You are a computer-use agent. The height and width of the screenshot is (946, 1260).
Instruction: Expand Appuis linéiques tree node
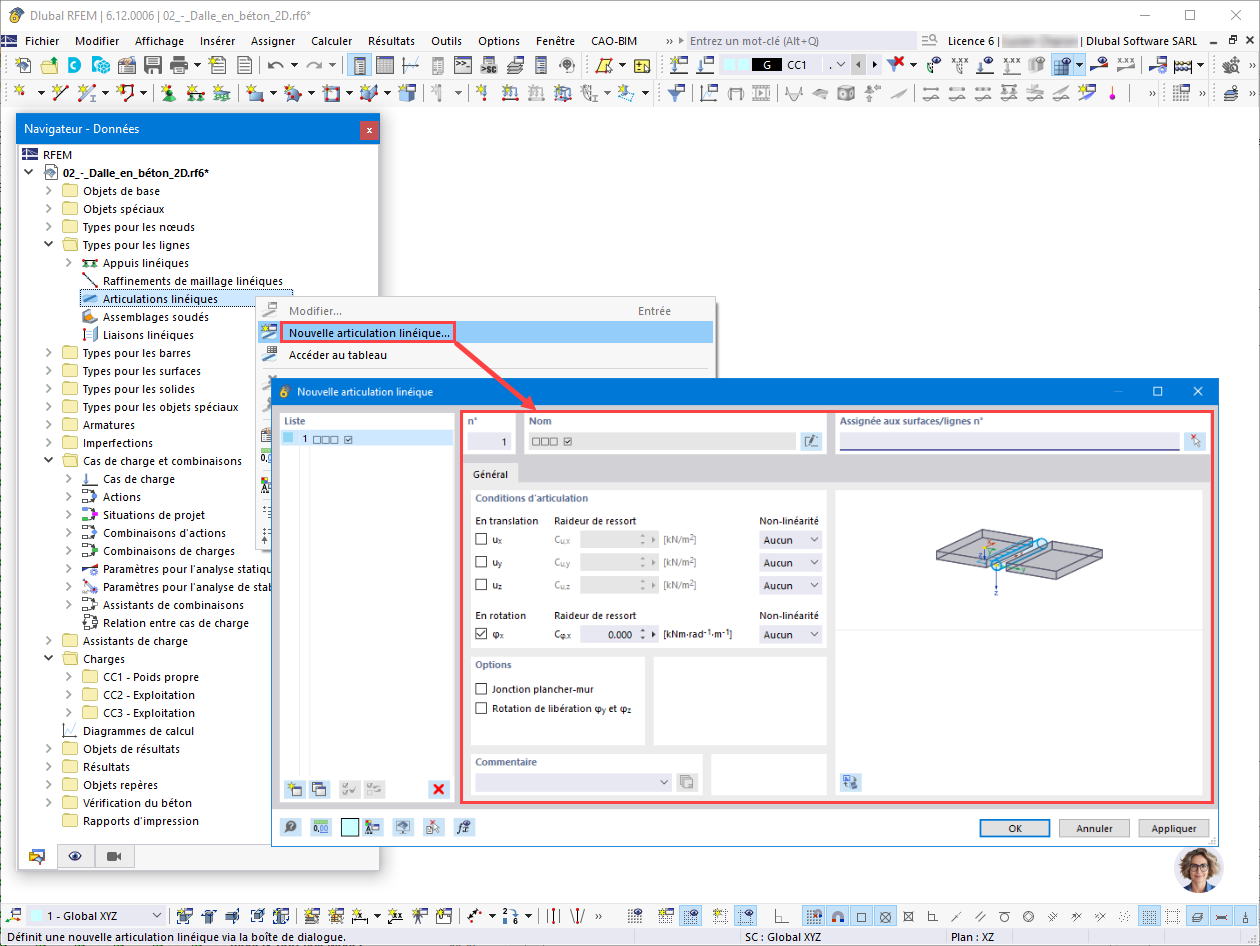[x=68, y=263]
